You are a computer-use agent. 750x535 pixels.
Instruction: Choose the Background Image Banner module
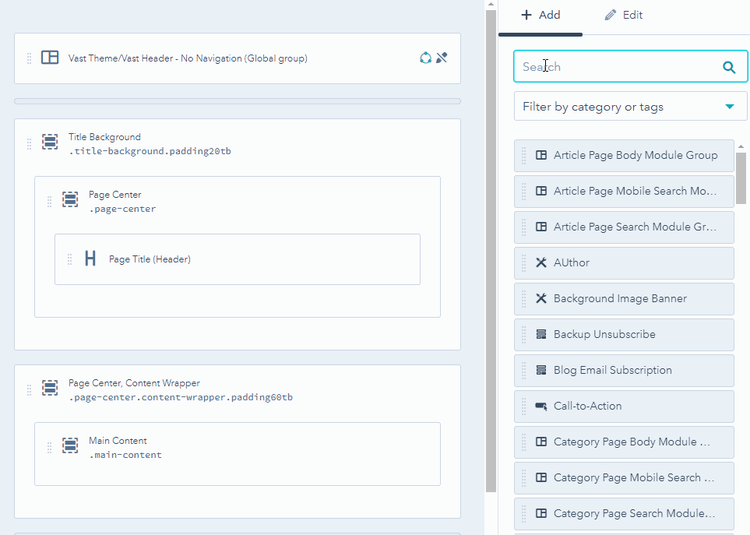coord(620,298)
